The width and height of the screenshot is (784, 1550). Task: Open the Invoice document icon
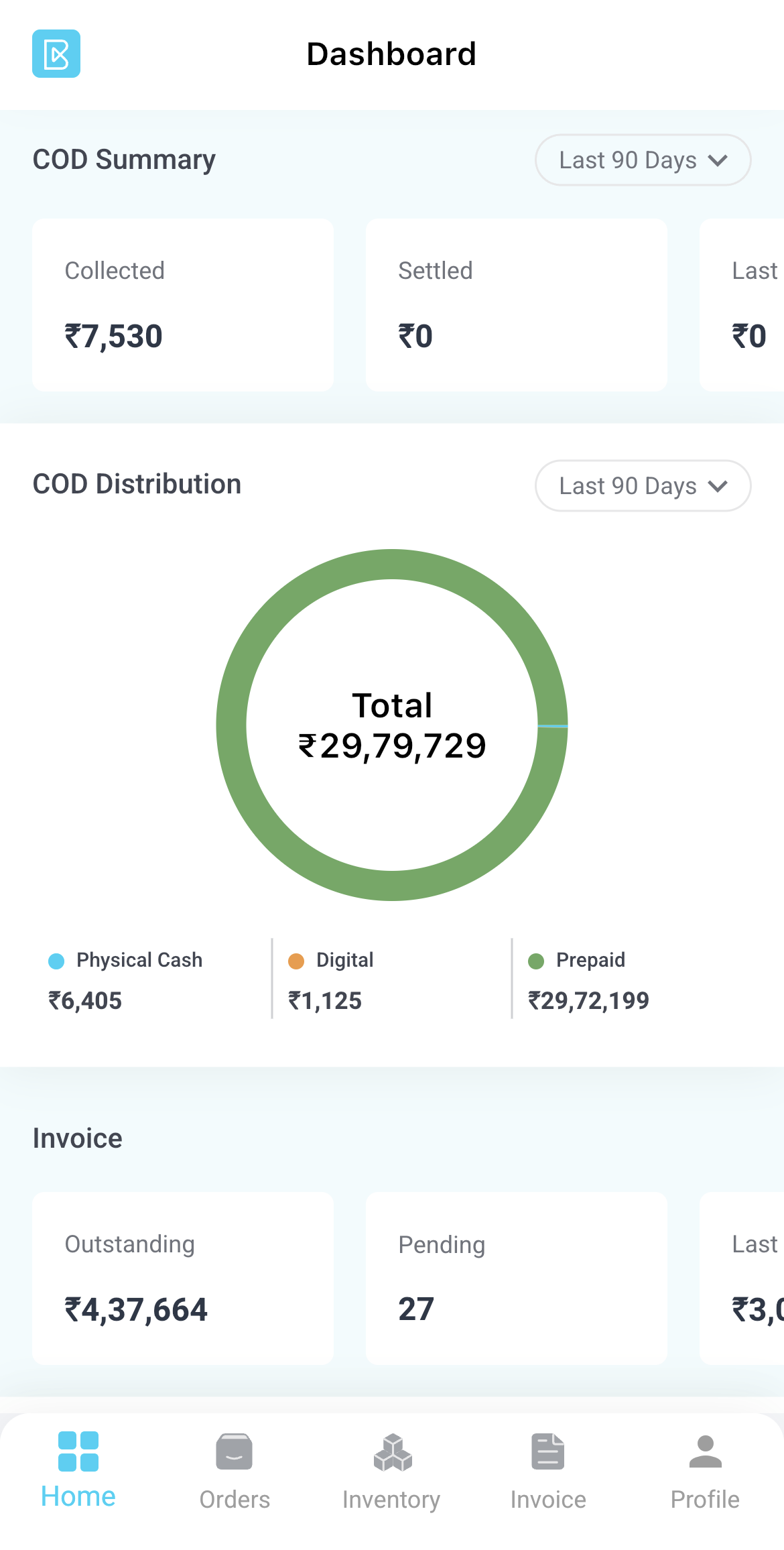tap(548, 1451)
